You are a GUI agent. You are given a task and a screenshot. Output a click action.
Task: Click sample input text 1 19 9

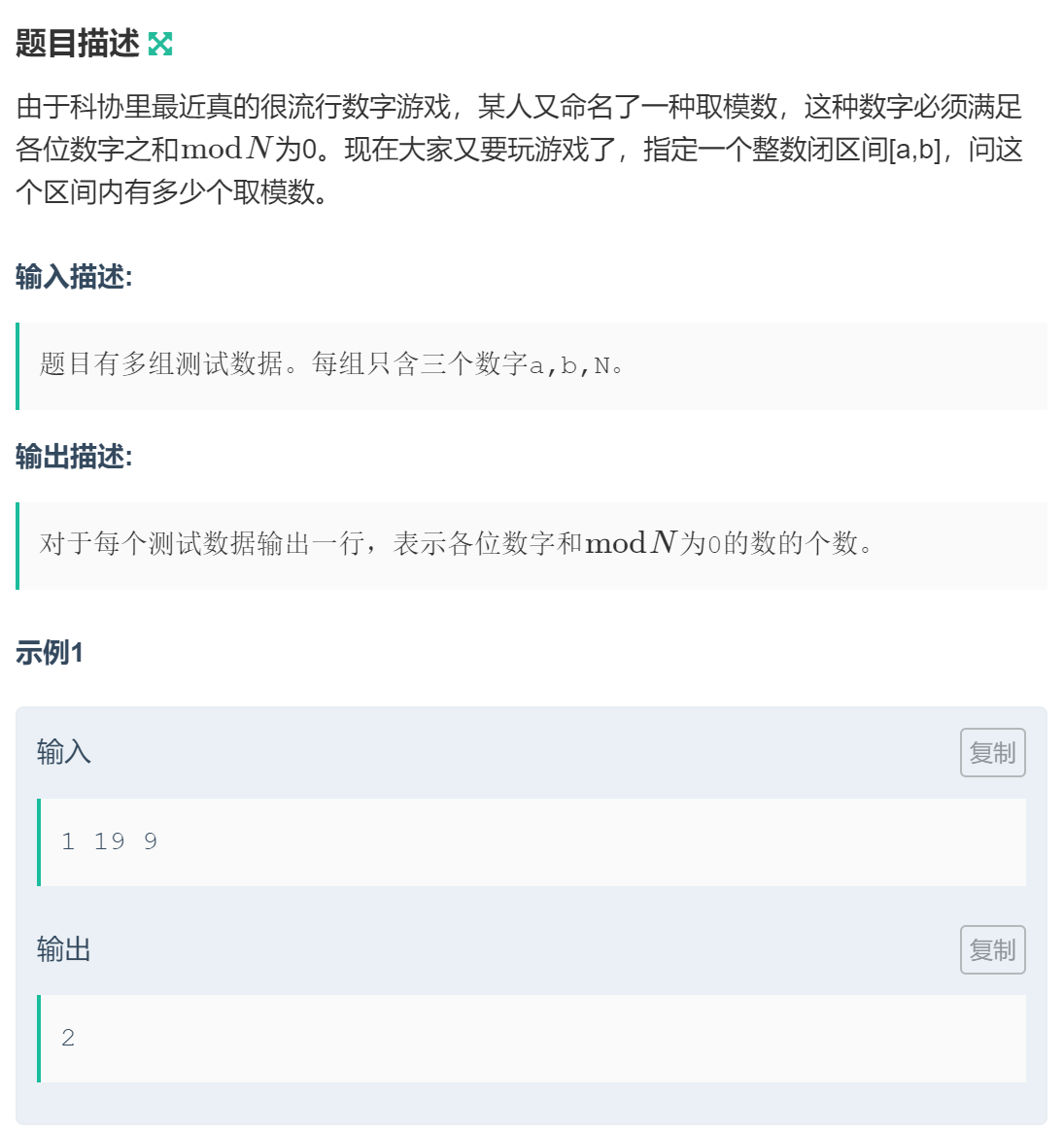110,841
